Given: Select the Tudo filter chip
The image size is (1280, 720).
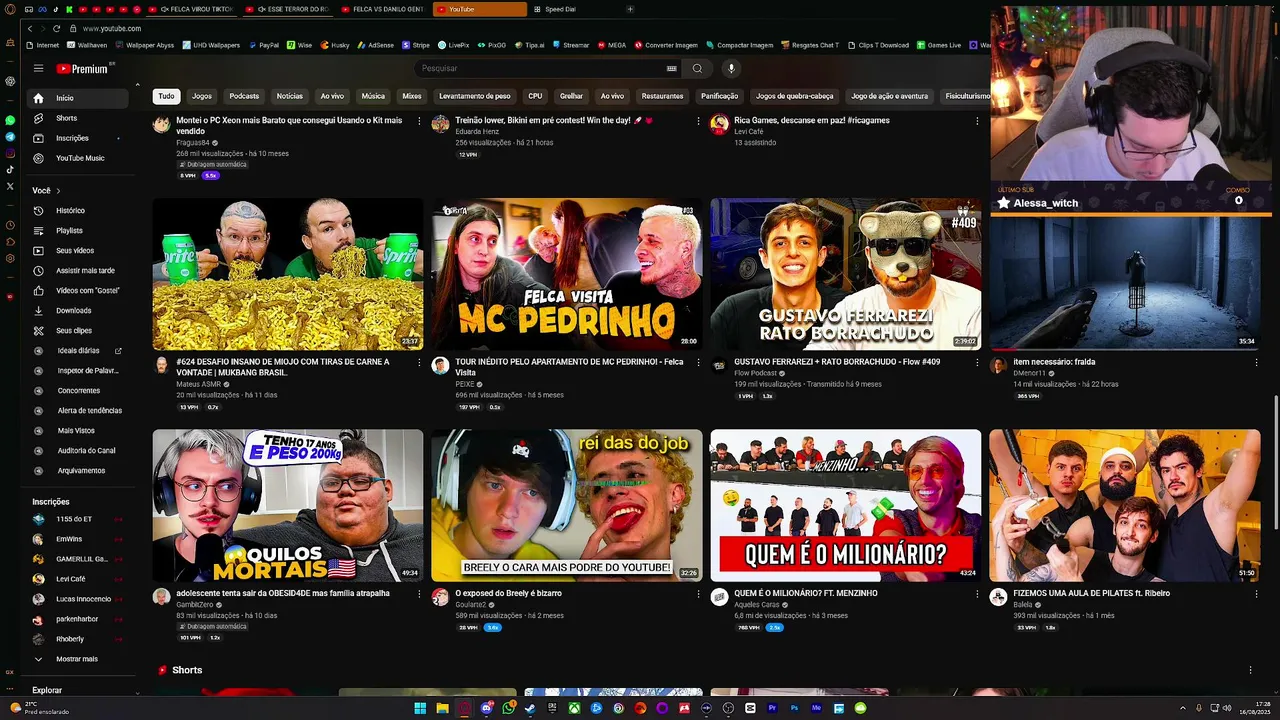Looking at the screenshot, I should [166, 96].
